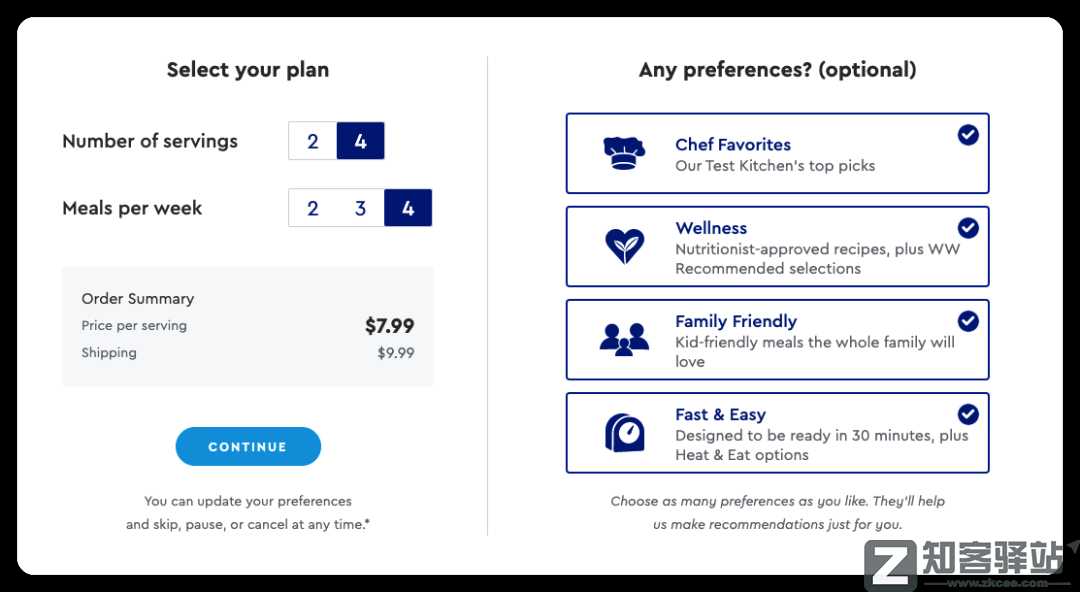
Task: Click the Chef Favorites title text
Action: 733,144
